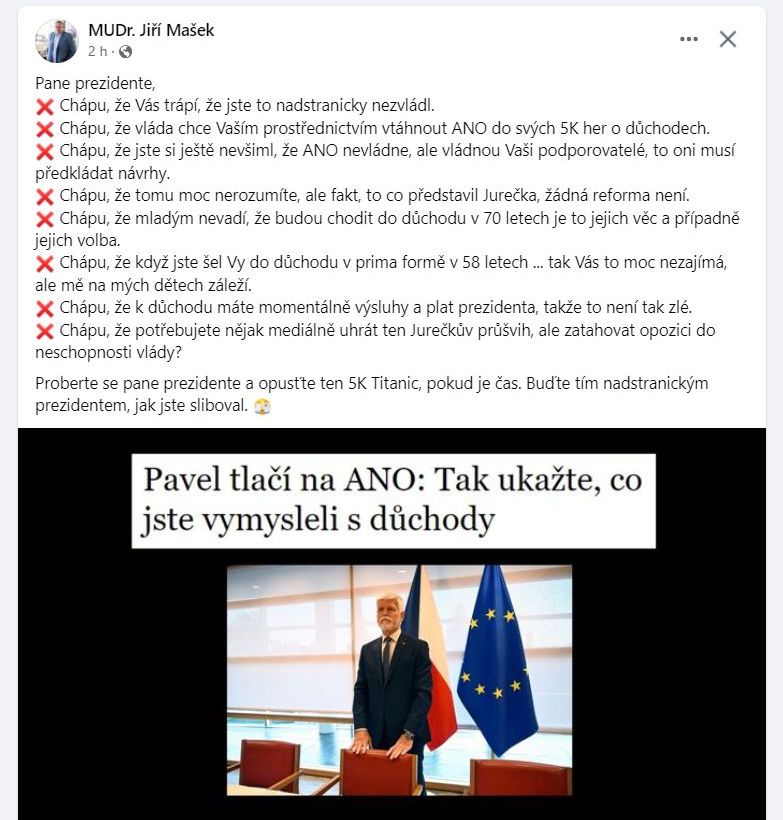Click the red X before "k důchodu máte" line
783x820 pixels.
coord(45,309)
